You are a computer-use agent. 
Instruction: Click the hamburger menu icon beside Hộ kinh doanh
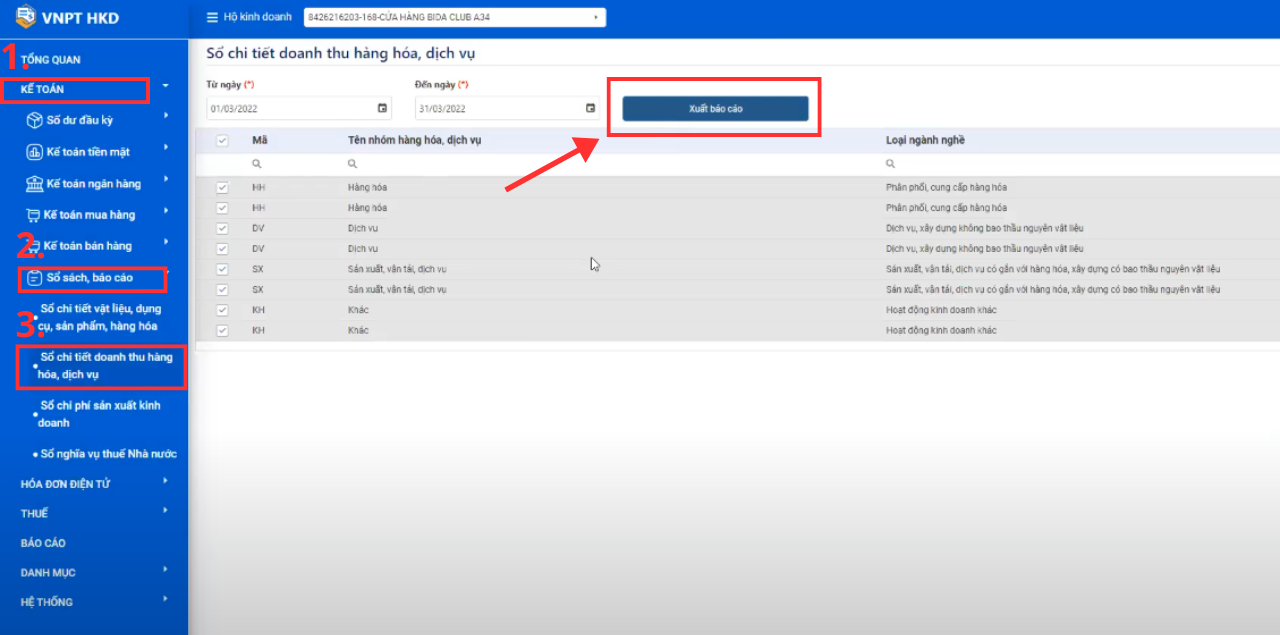(x=211, y=17)
